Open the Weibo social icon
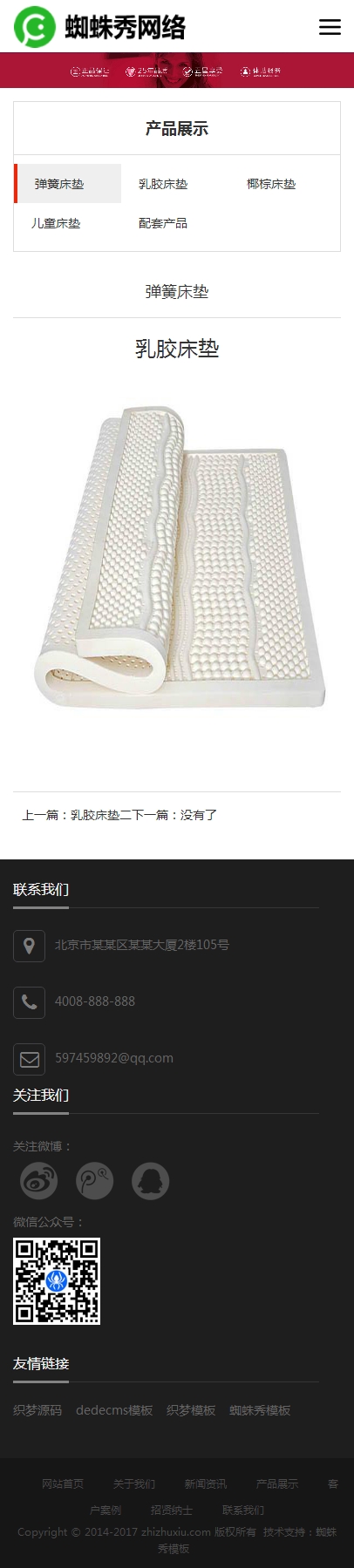Image resolution: width=354 pixels, height=1568 pixels. pos(38,1181)
